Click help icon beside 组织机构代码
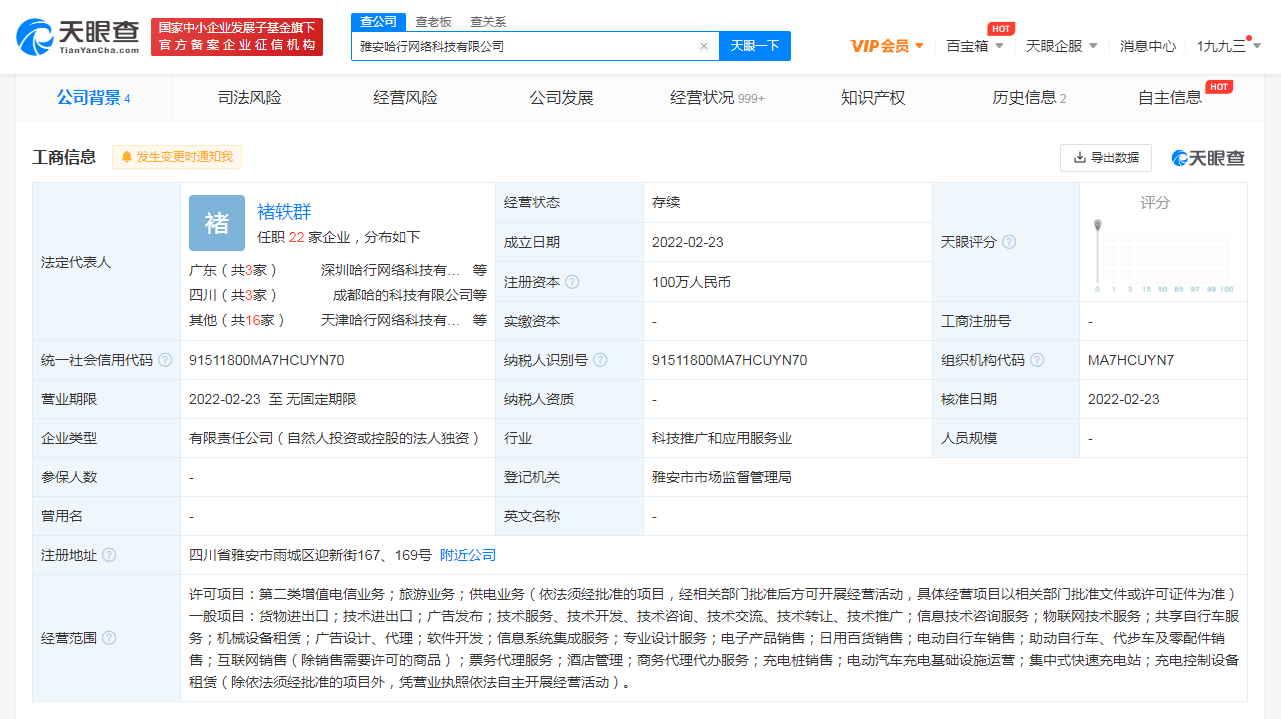Viewport: 1281px width, 719px height. click(x=1037, y=360)
